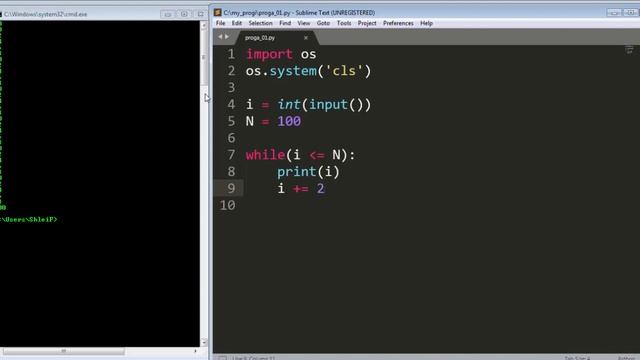Click the 'cls' string literal

click(344, 71)
